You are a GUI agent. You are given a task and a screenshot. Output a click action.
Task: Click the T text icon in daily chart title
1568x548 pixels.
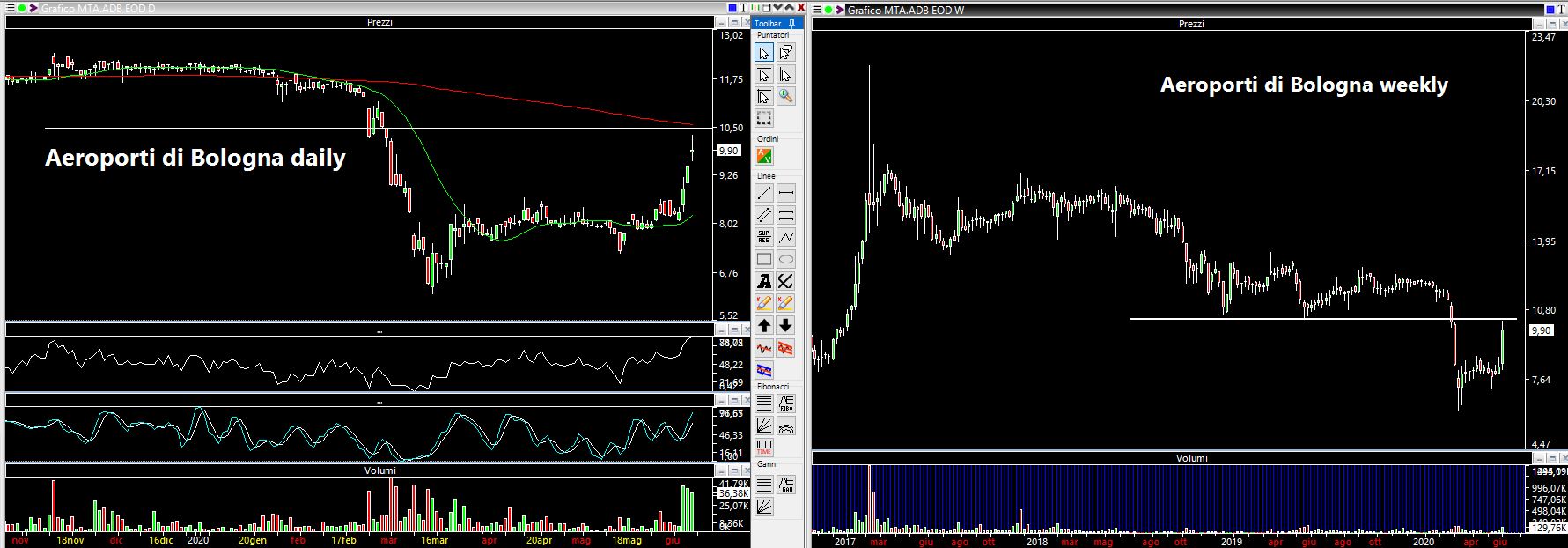(744, 9)
